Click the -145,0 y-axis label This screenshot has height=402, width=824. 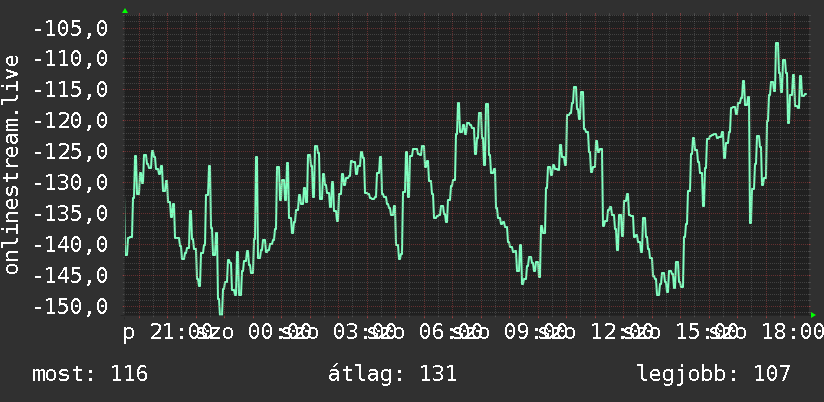[x=70, y=275]
